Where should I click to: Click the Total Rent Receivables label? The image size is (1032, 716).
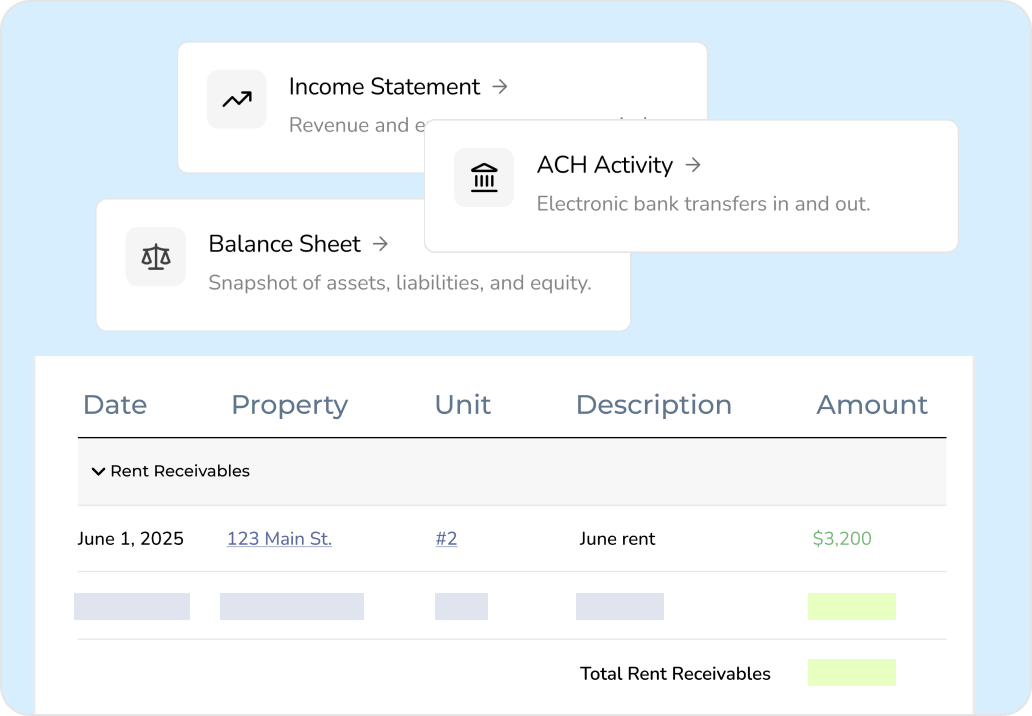[x=675, y=674]
